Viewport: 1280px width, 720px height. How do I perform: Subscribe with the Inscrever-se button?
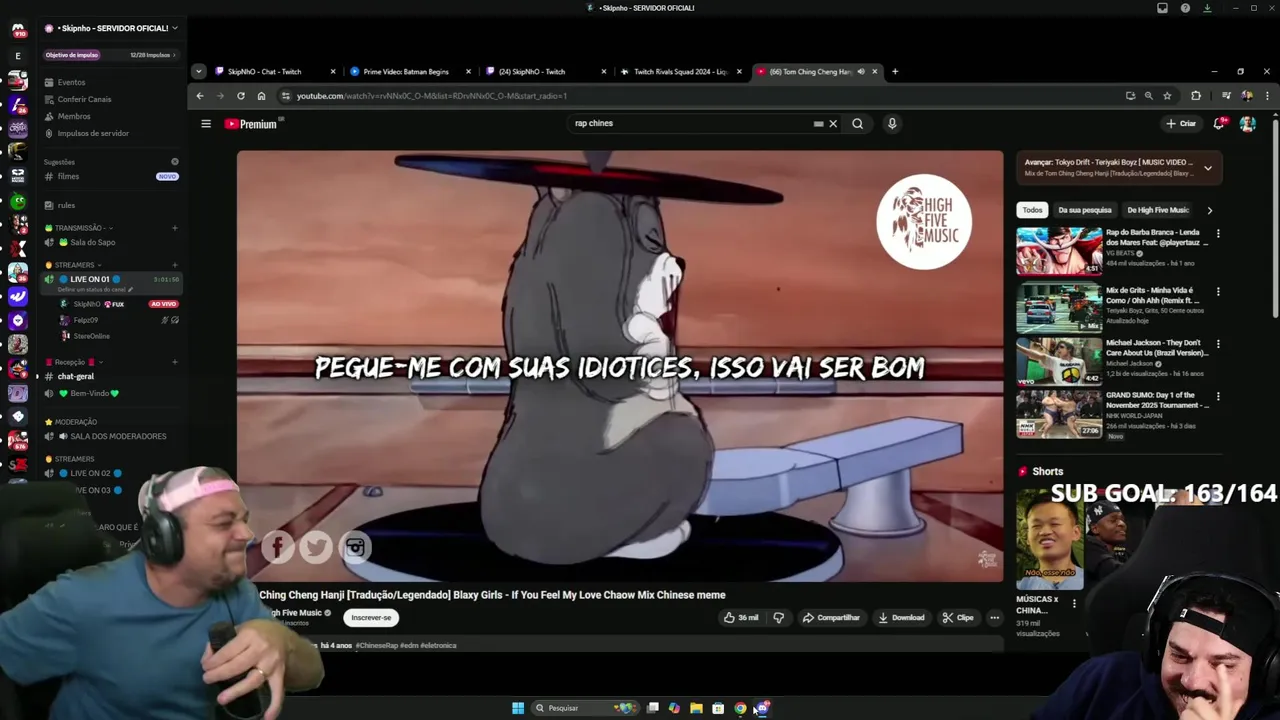pyautogui.click(x=371, y=618)
